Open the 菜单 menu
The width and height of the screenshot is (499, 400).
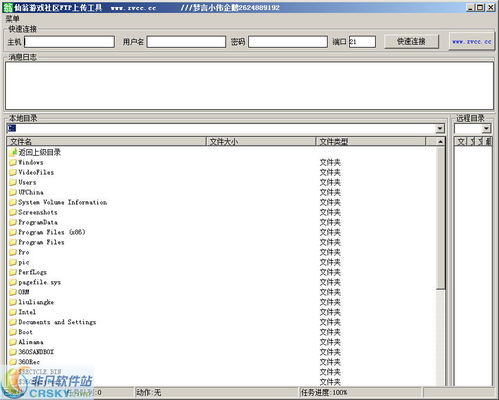12,19
